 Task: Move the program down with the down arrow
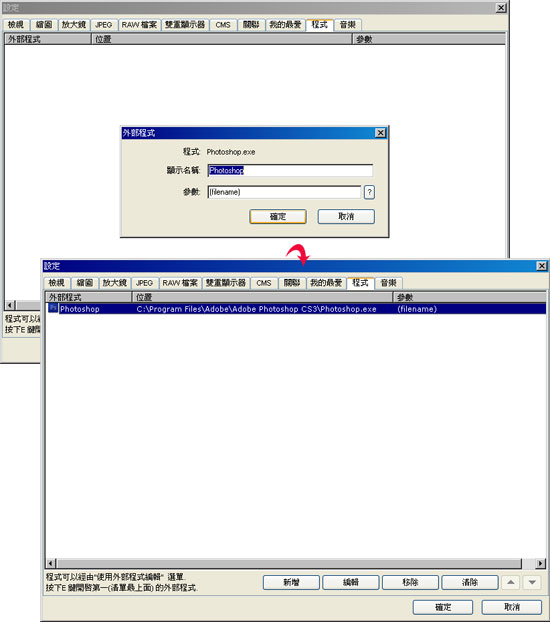[x=532, y=582]
